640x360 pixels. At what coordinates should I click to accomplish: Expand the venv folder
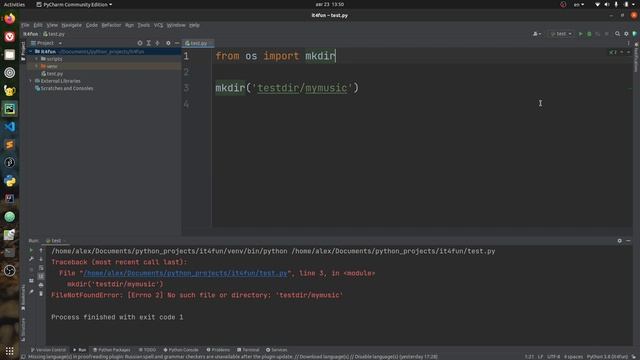tap(37, 66)
